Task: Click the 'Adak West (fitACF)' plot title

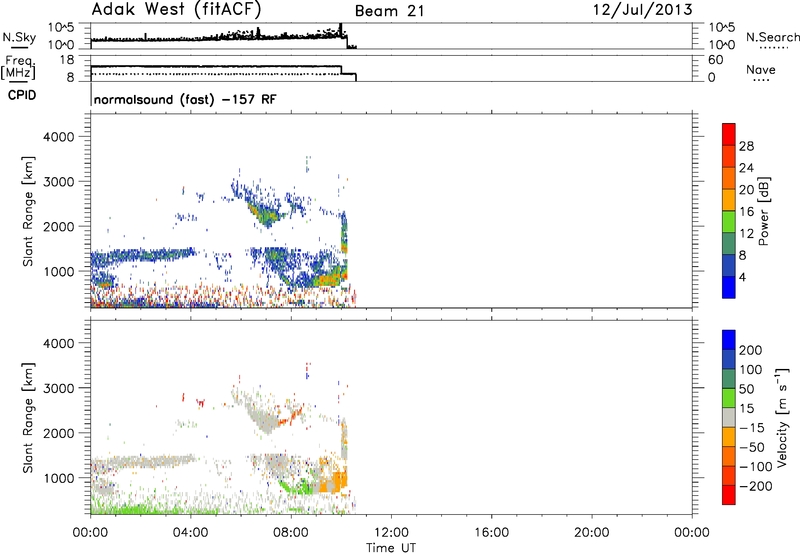Action: point(176,10)
